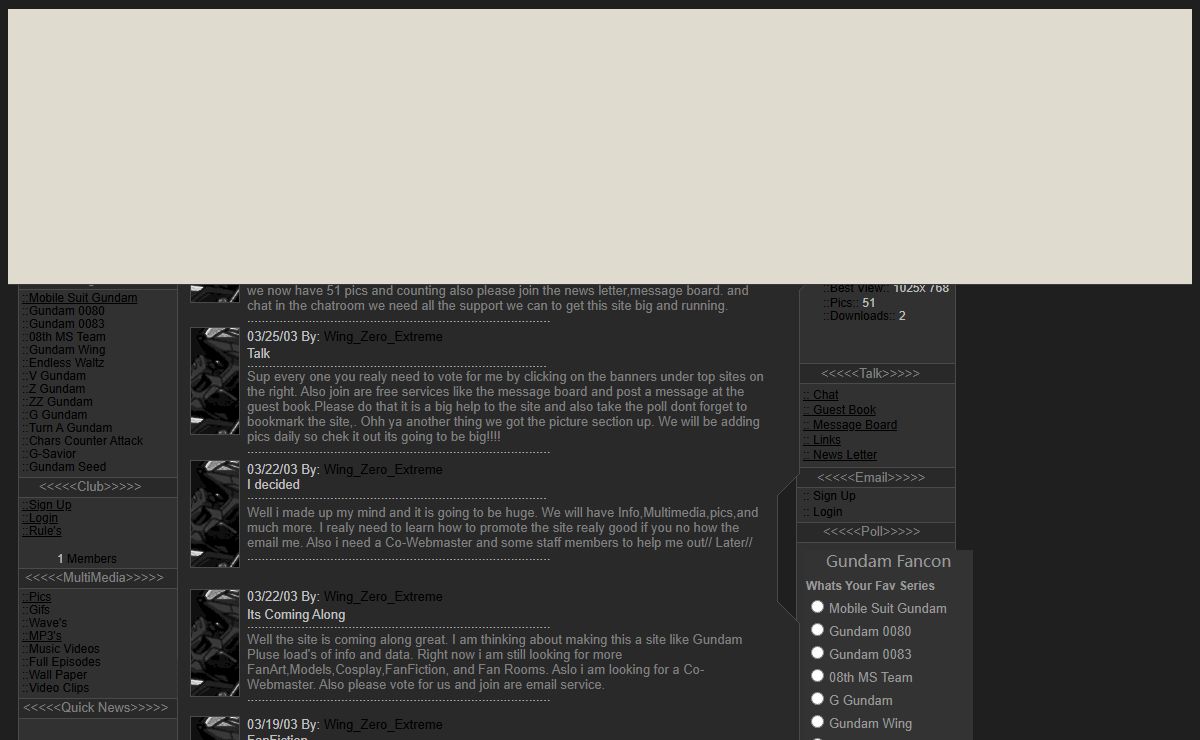Click the large blank banner area at top
Image resolution: width=1200 pixels, height=740 pixels.
click(x=600, y=147)
